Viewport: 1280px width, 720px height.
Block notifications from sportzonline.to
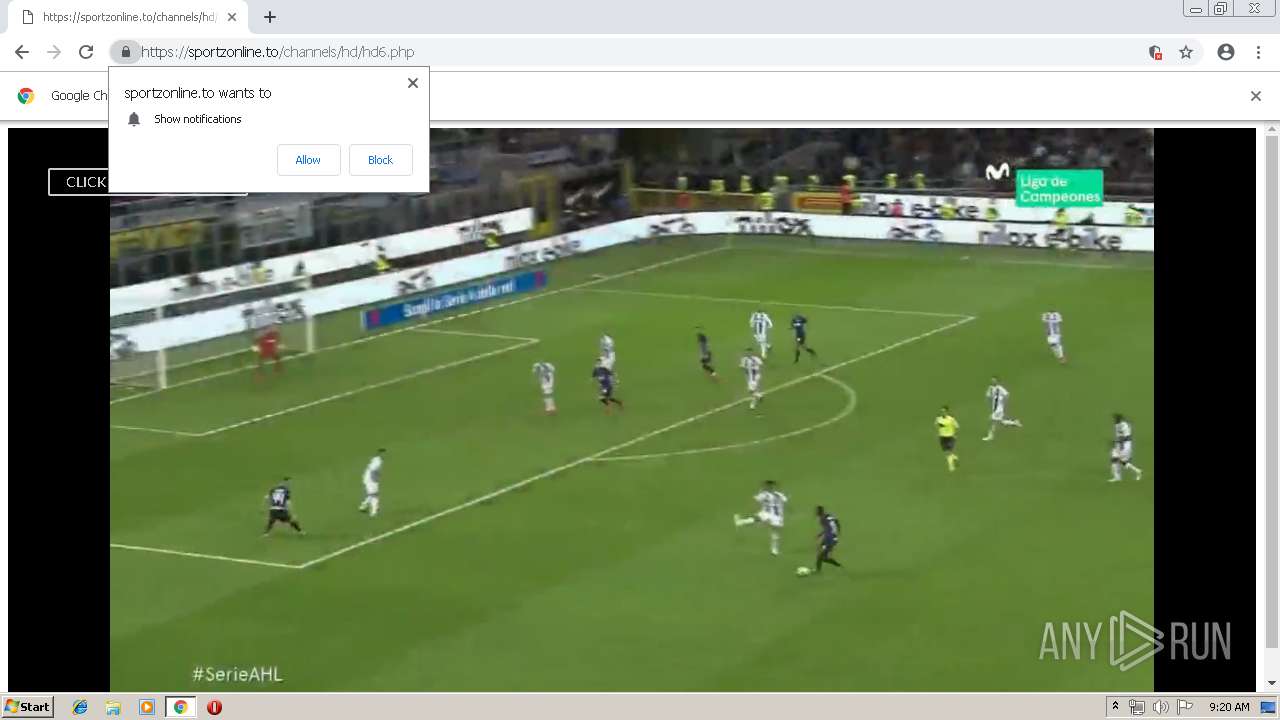pos(380,160)
